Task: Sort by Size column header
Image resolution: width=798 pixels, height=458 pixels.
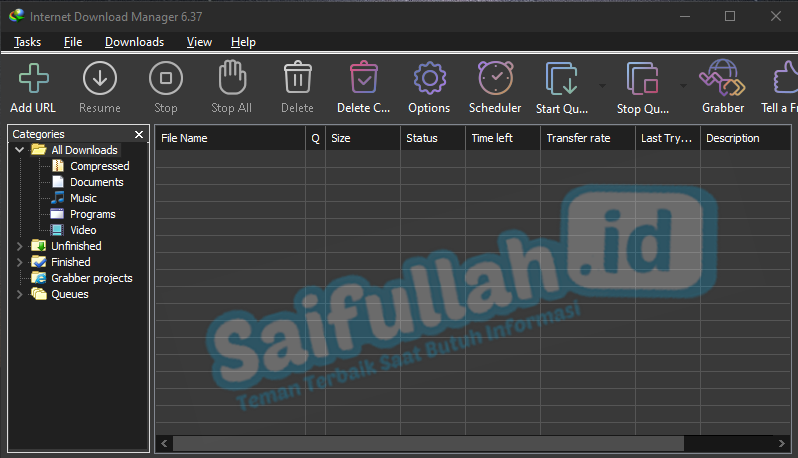Action: 363,138
